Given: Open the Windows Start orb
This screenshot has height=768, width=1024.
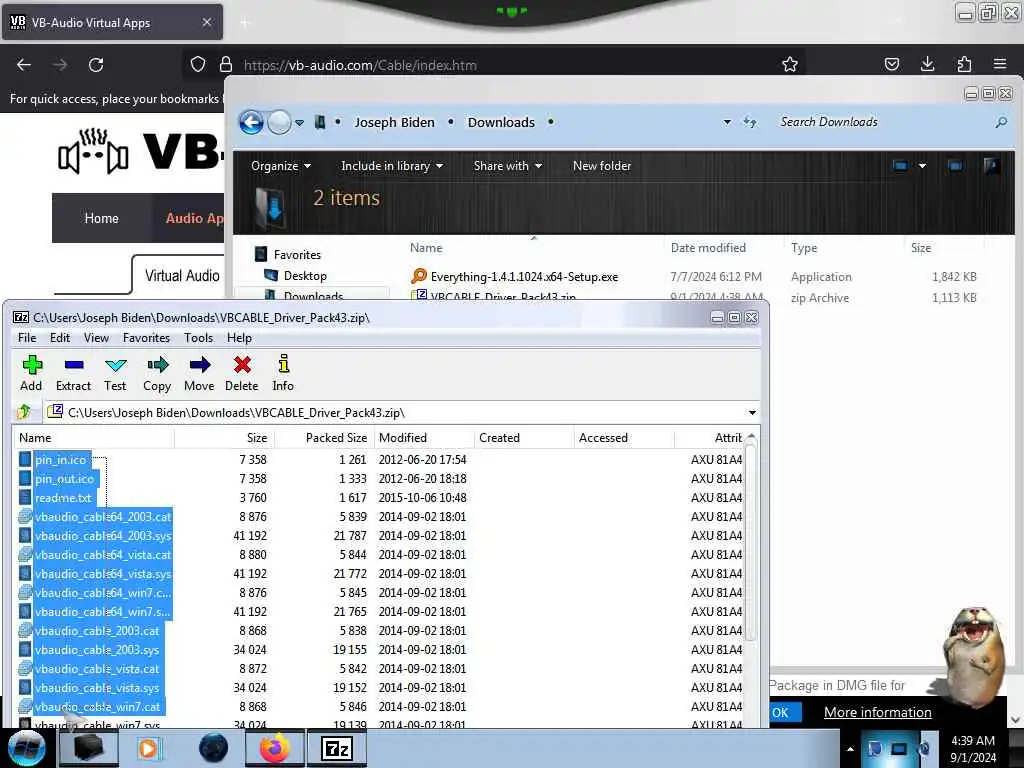Looking at the screenshot, I should [27, 748].
